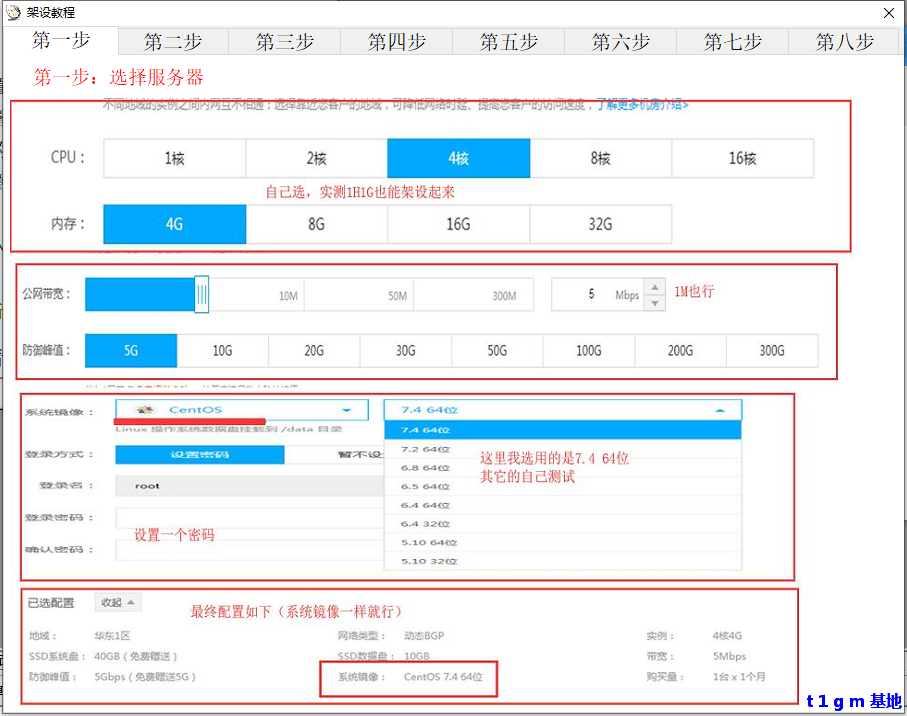Viewport: 907px width, 716px height.
Task: Click the bandwidth slider handle
Action: pyautogui.click(x=201, y=295)
